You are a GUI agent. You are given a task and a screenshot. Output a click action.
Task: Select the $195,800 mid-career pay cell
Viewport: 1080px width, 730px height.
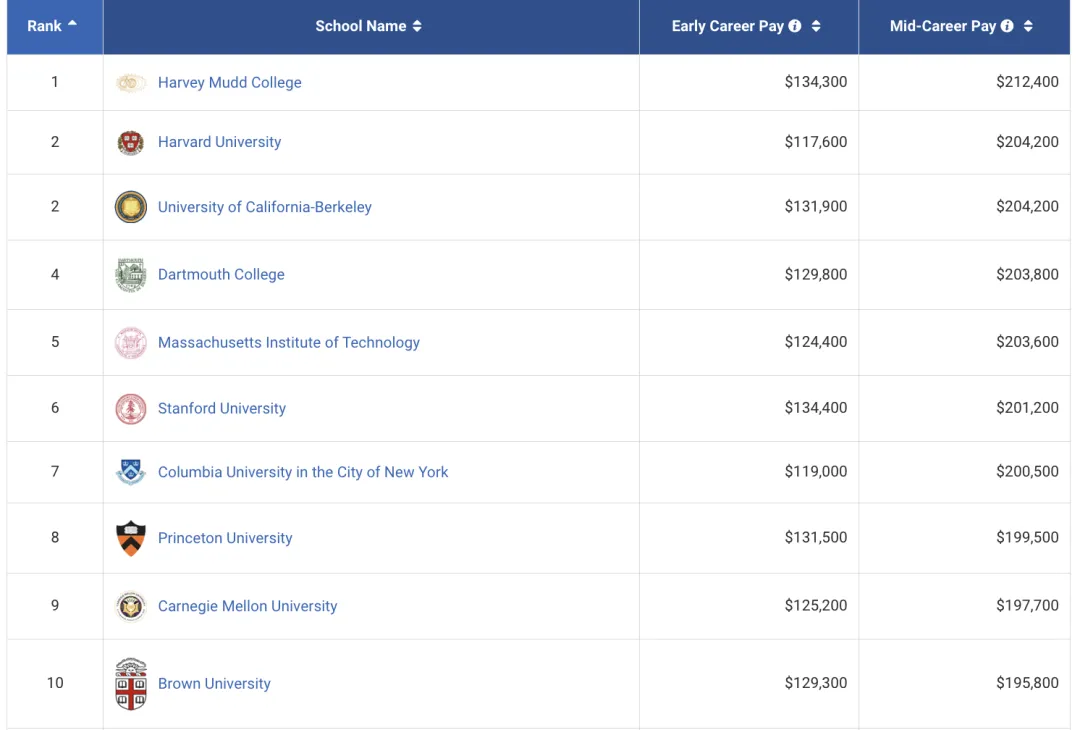coord(964,683)
